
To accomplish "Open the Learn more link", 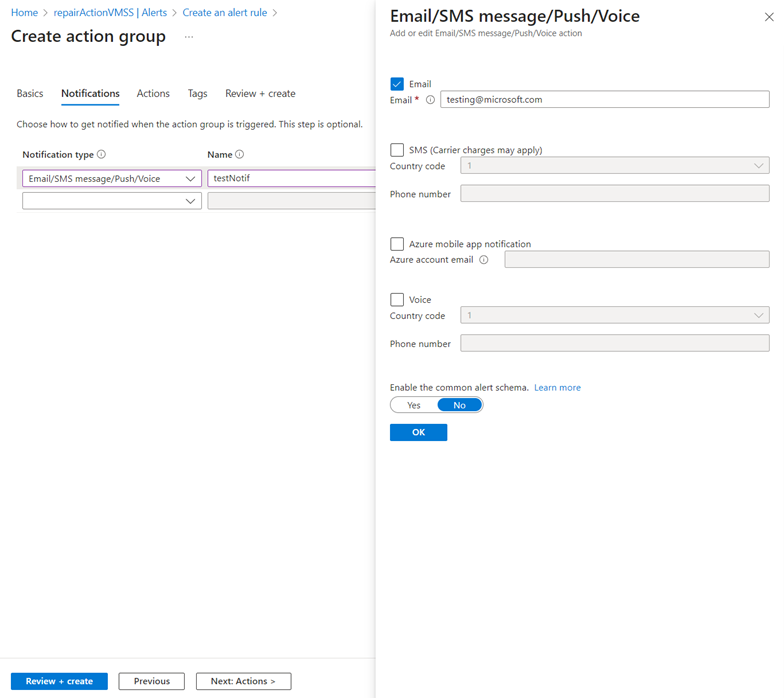I will tap(557, 388).
